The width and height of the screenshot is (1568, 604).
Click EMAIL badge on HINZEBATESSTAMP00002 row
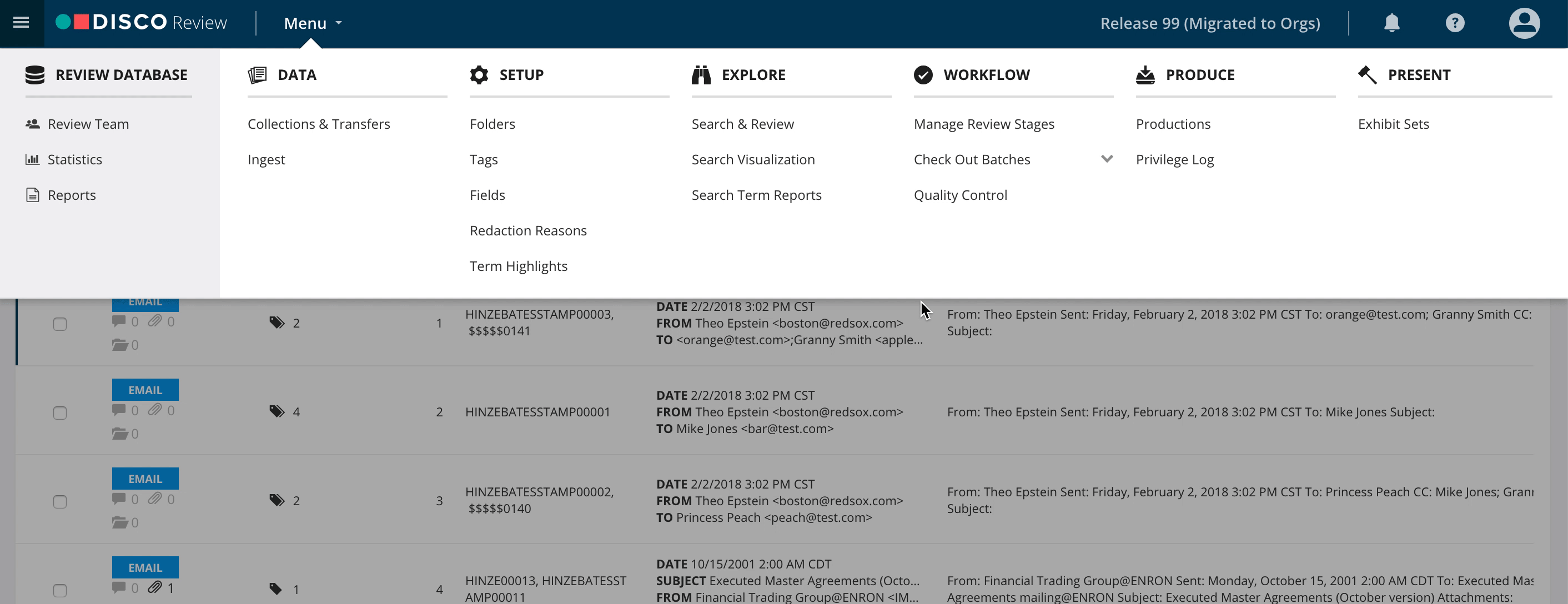[145, 479]
